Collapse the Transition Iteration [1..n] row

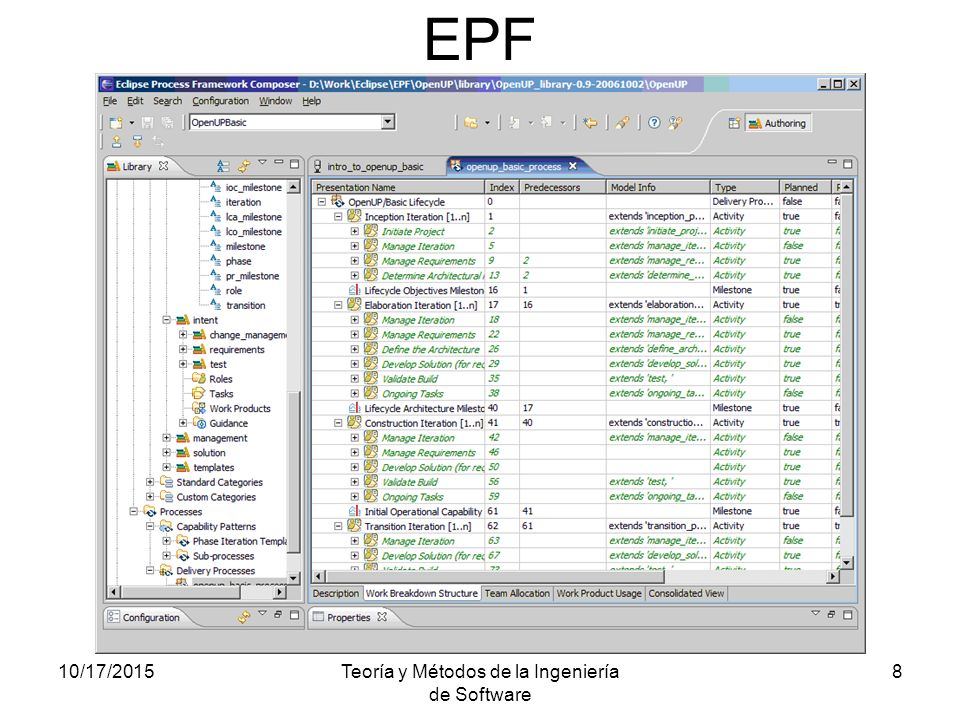point(338,525)
